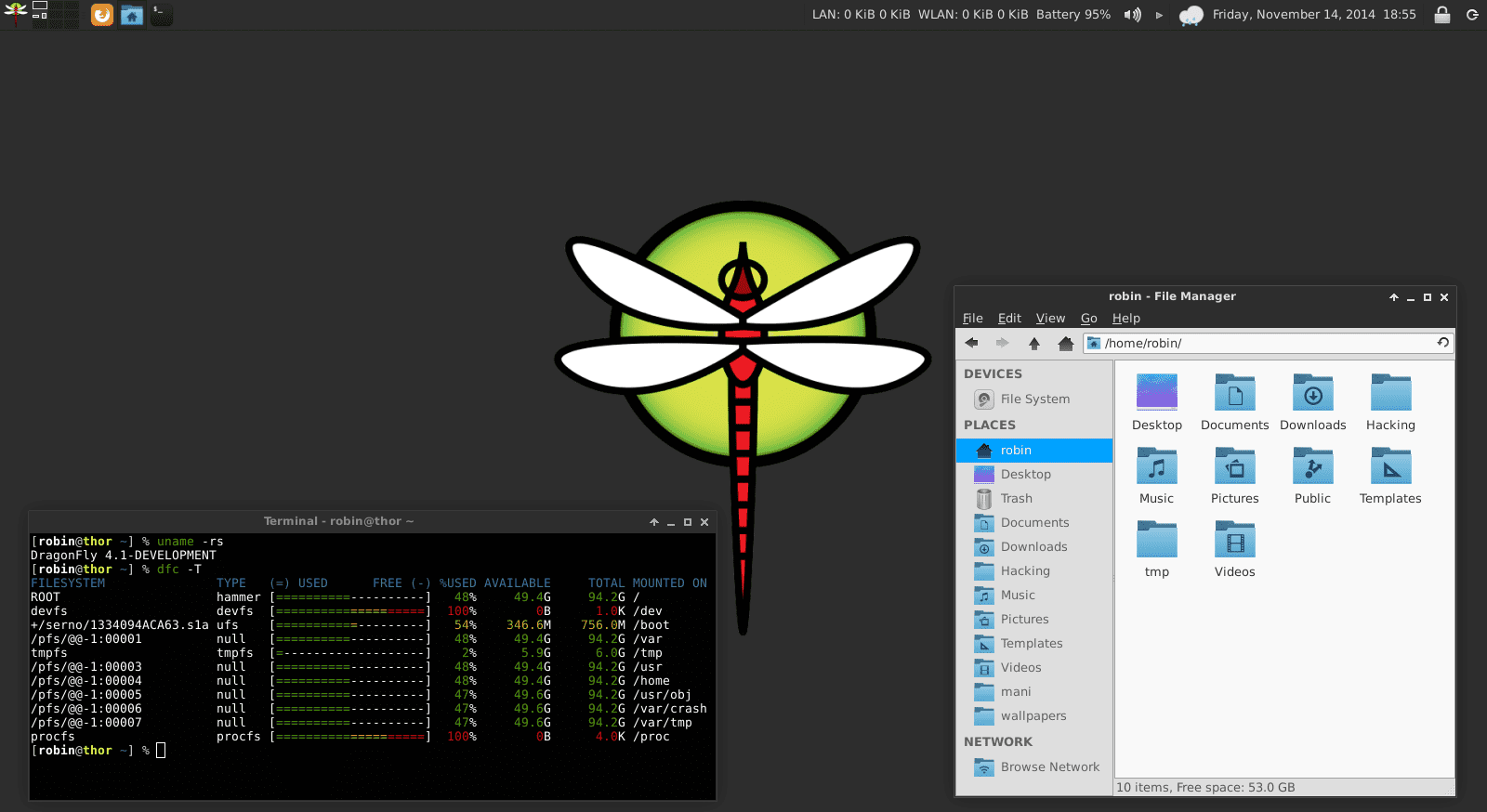Screen dimensions: 1487x812
Task: Shade the Terminal window with up arrow
Action: tap(654, 522)
